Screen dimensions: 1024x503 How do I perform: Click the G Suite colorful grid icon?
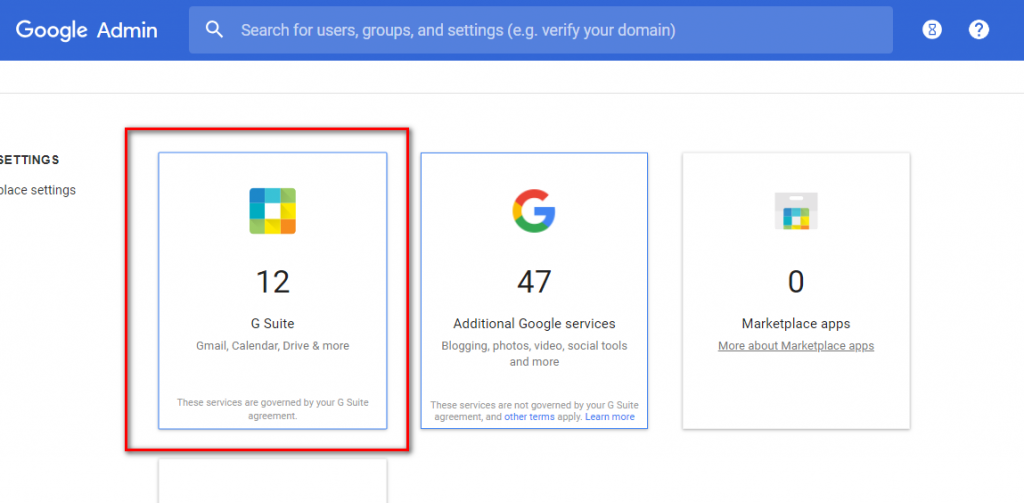(x=272, y=211)
